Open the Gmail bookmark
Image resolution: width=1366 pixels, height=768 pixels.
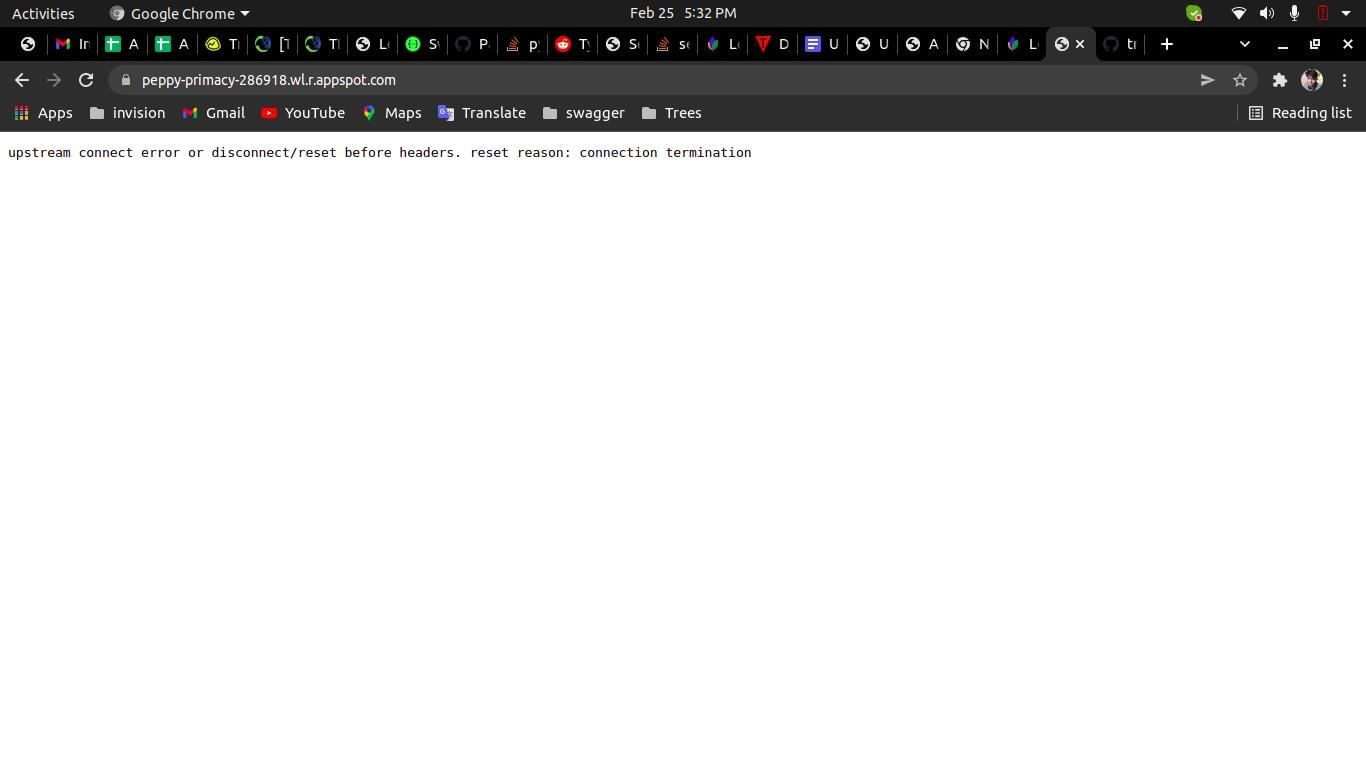214,113
